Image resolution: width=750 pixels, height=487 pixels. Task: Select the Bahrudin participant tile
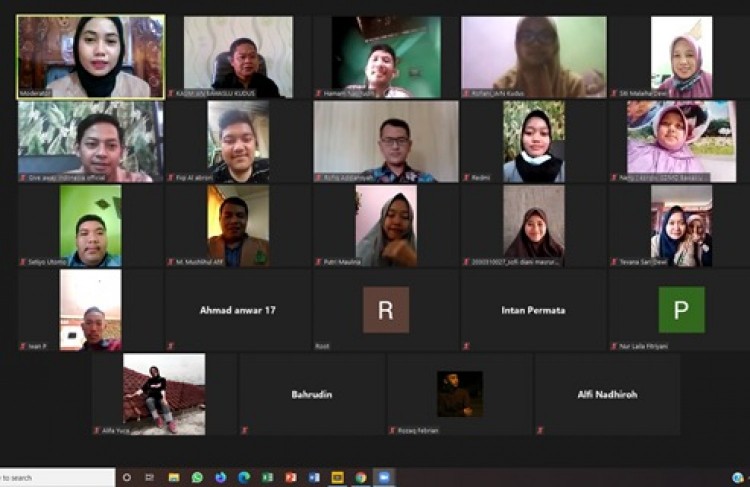(312, 394)
